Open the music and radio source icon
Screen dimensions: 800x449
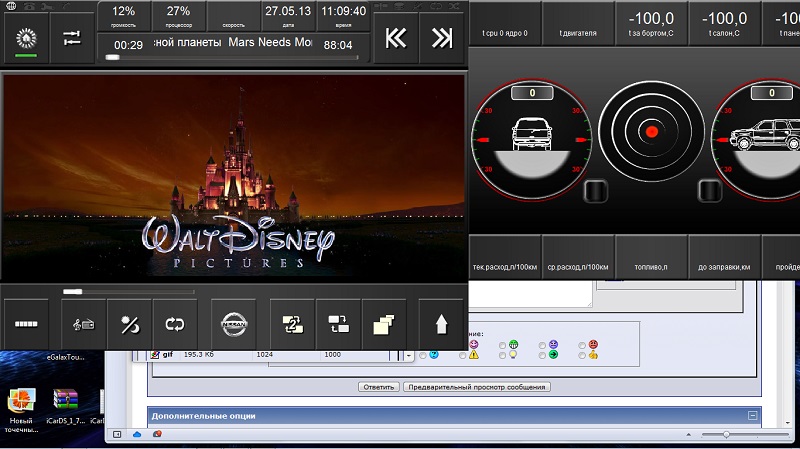82,324
